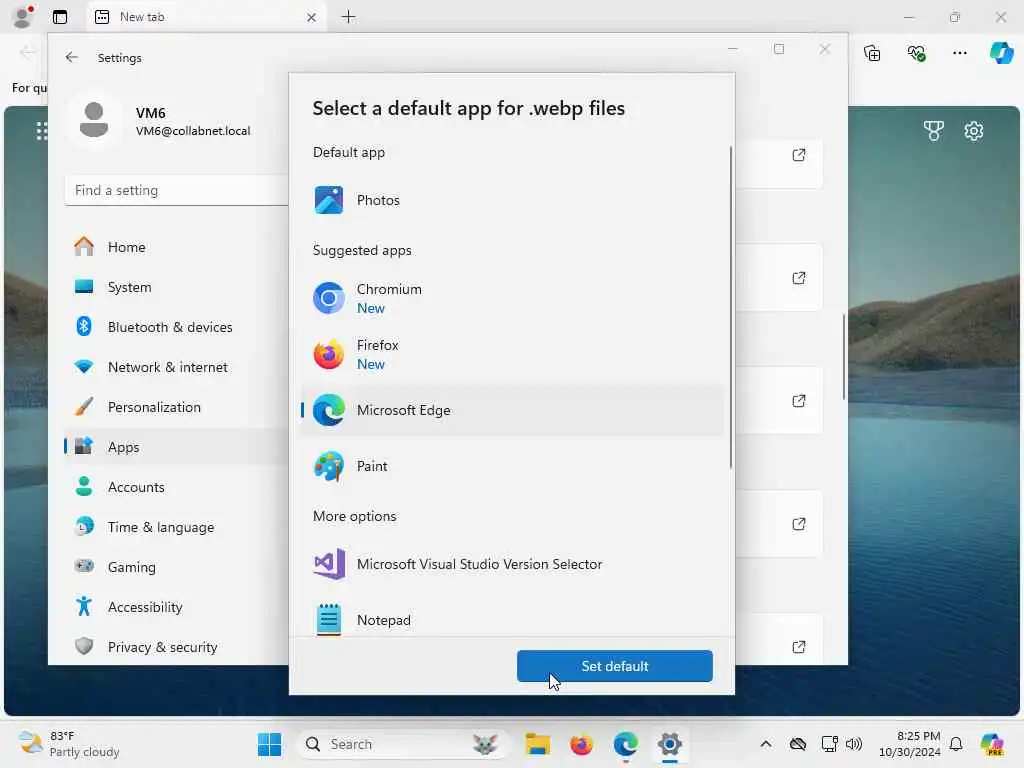The height and width of the screenshot is (768, 1024).
Task: Open the apps grid launcher in Edge
Action: [x=42, y=131]
